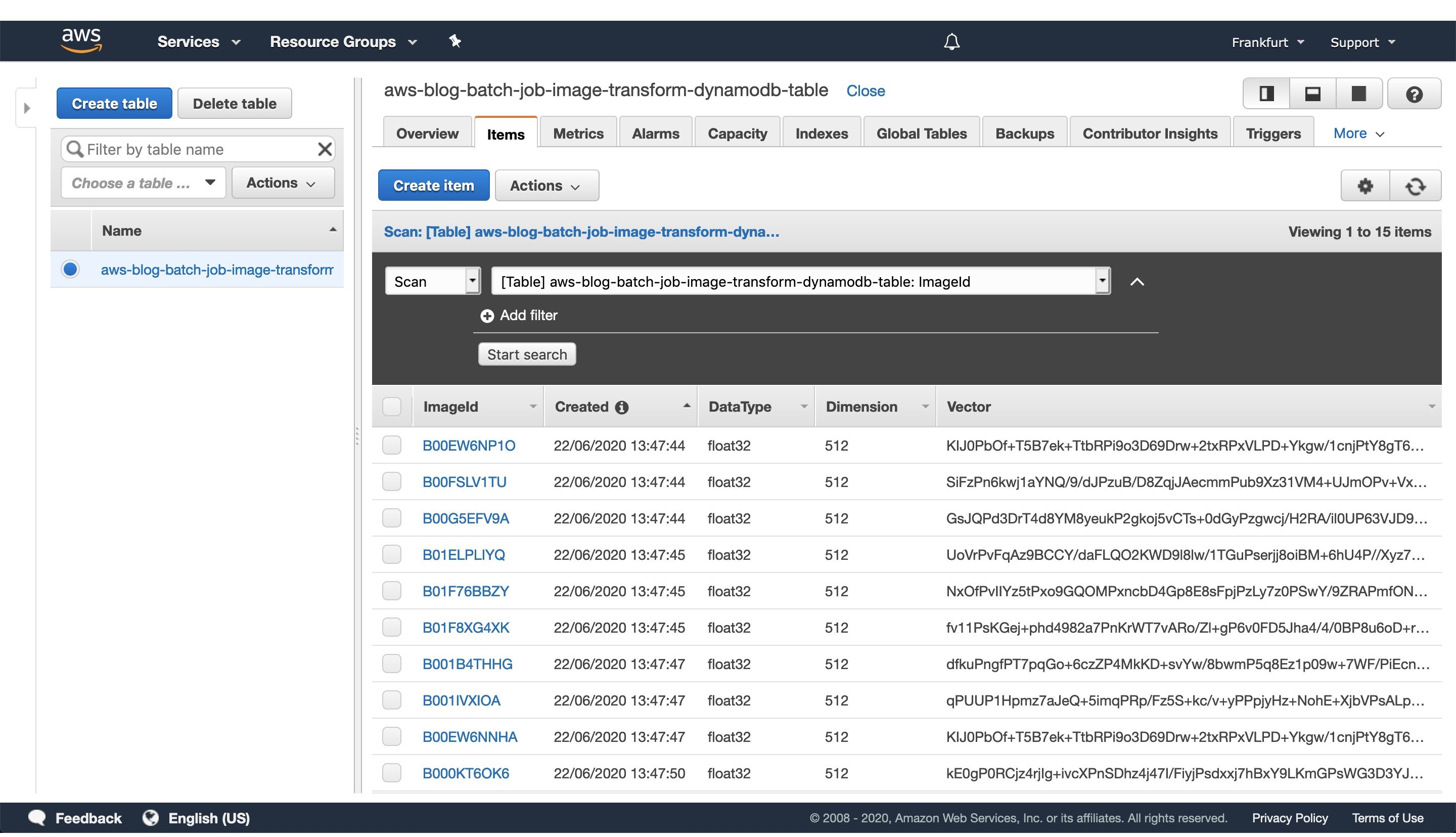The image size is (1456, 837).
Task: Click the Filter by table name field
Action: pos(198,150)
